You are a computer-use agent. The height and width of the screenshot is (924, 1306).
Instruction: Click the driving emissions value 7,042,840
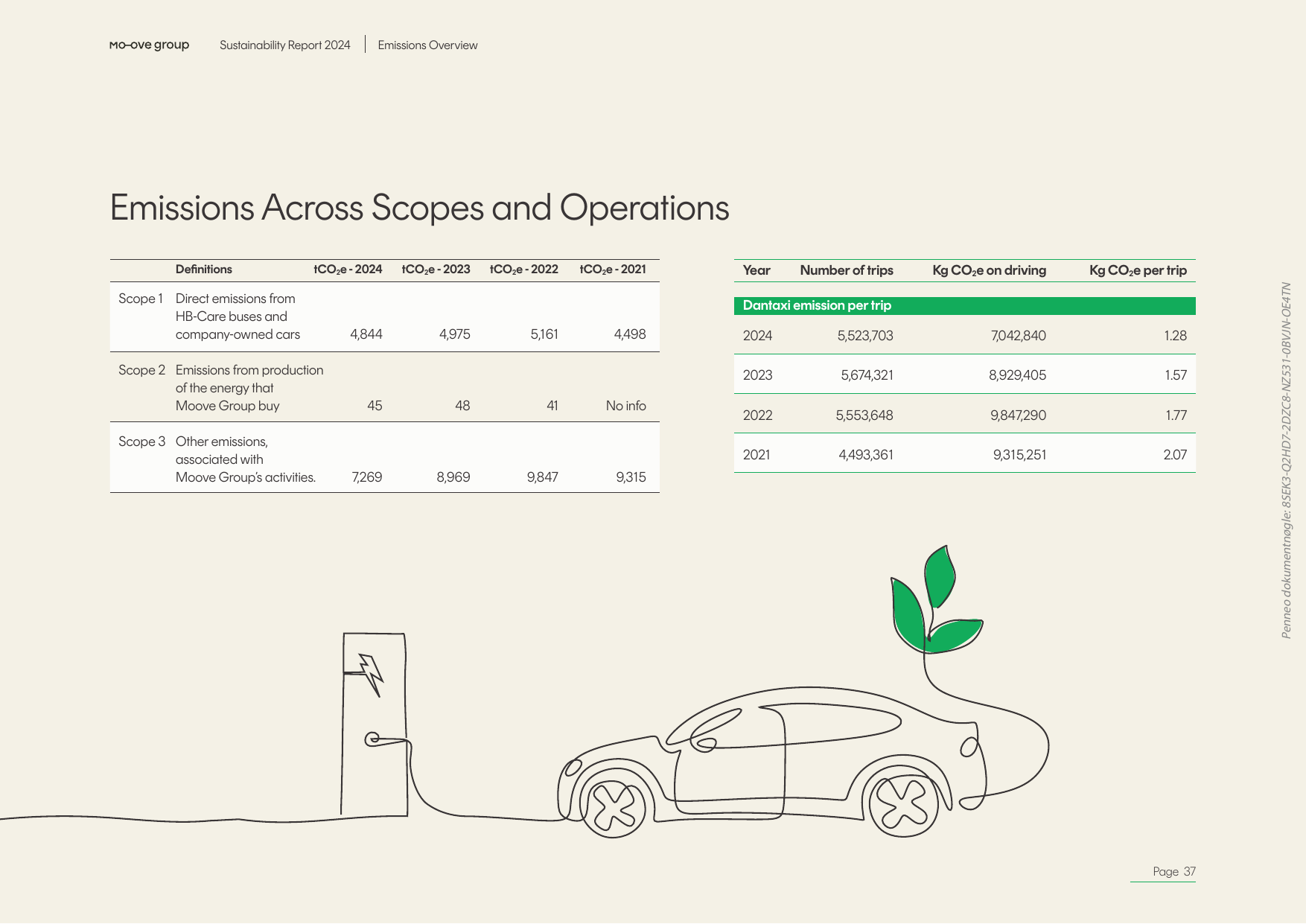1018,336
